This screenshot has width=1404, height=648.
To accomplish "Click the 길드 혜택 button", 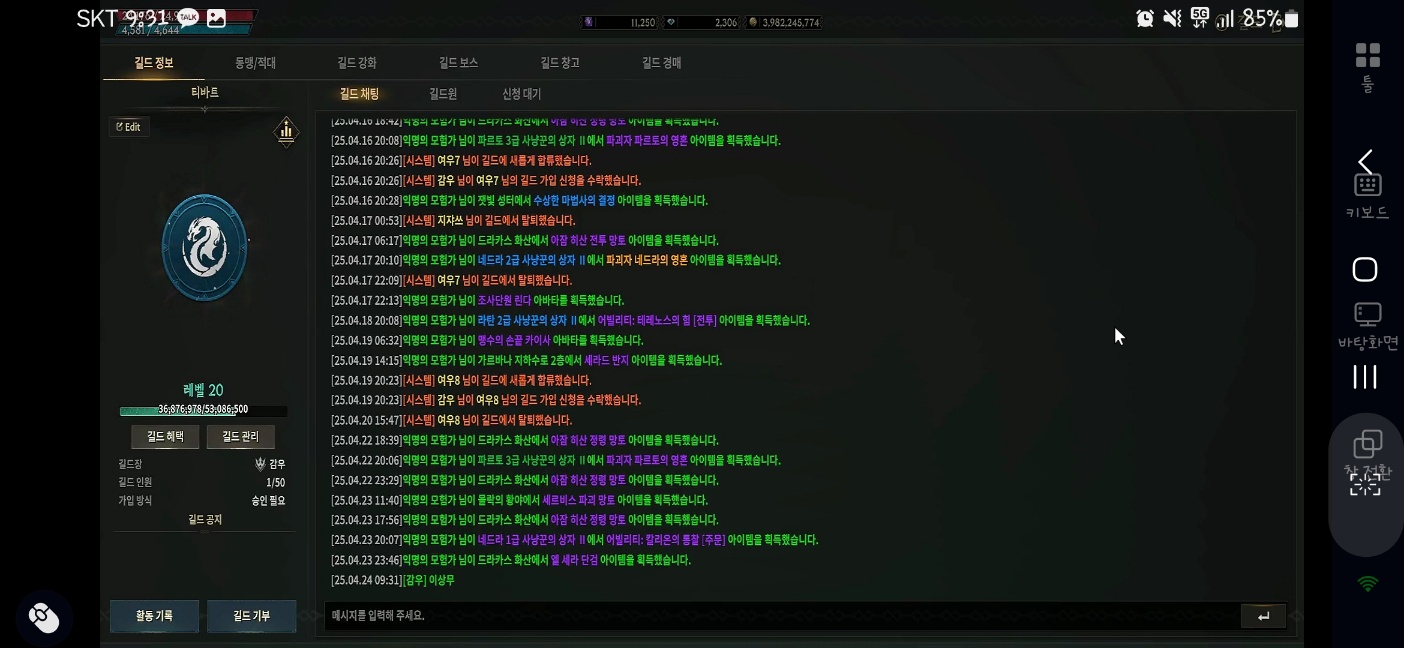I will [165, 437].
